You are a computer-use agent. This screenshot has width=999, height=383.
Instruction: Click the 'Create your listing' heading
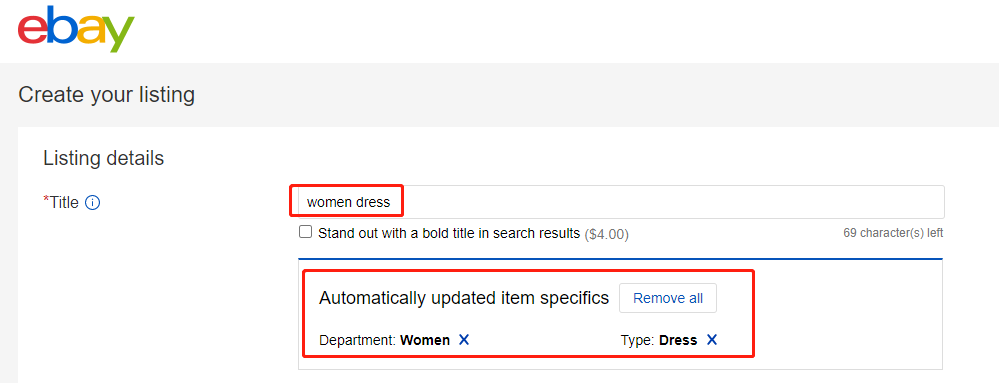tap(106, 95)
